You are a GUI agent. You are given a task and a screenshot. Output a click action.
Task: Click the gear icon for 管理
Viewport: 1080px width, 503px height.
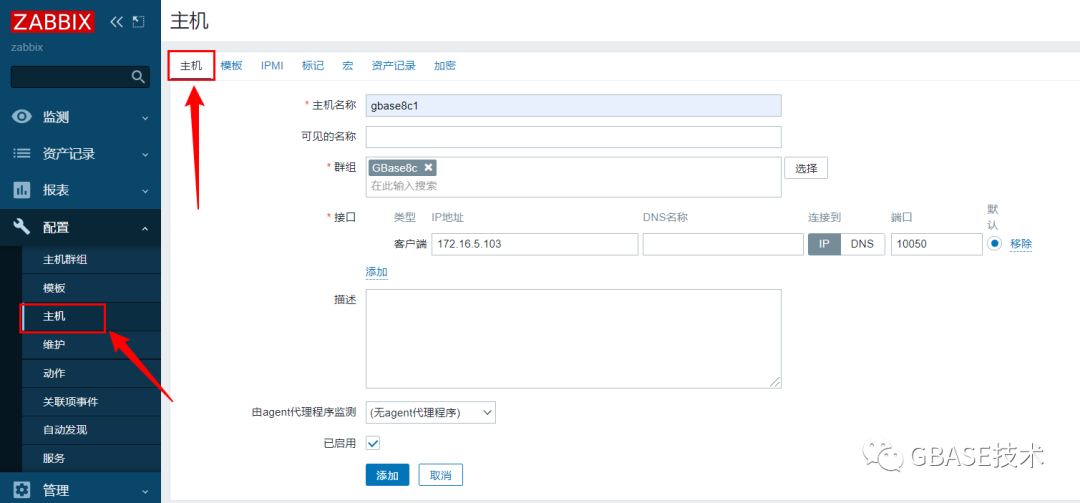pyautogui.click(x=22, y=490)
